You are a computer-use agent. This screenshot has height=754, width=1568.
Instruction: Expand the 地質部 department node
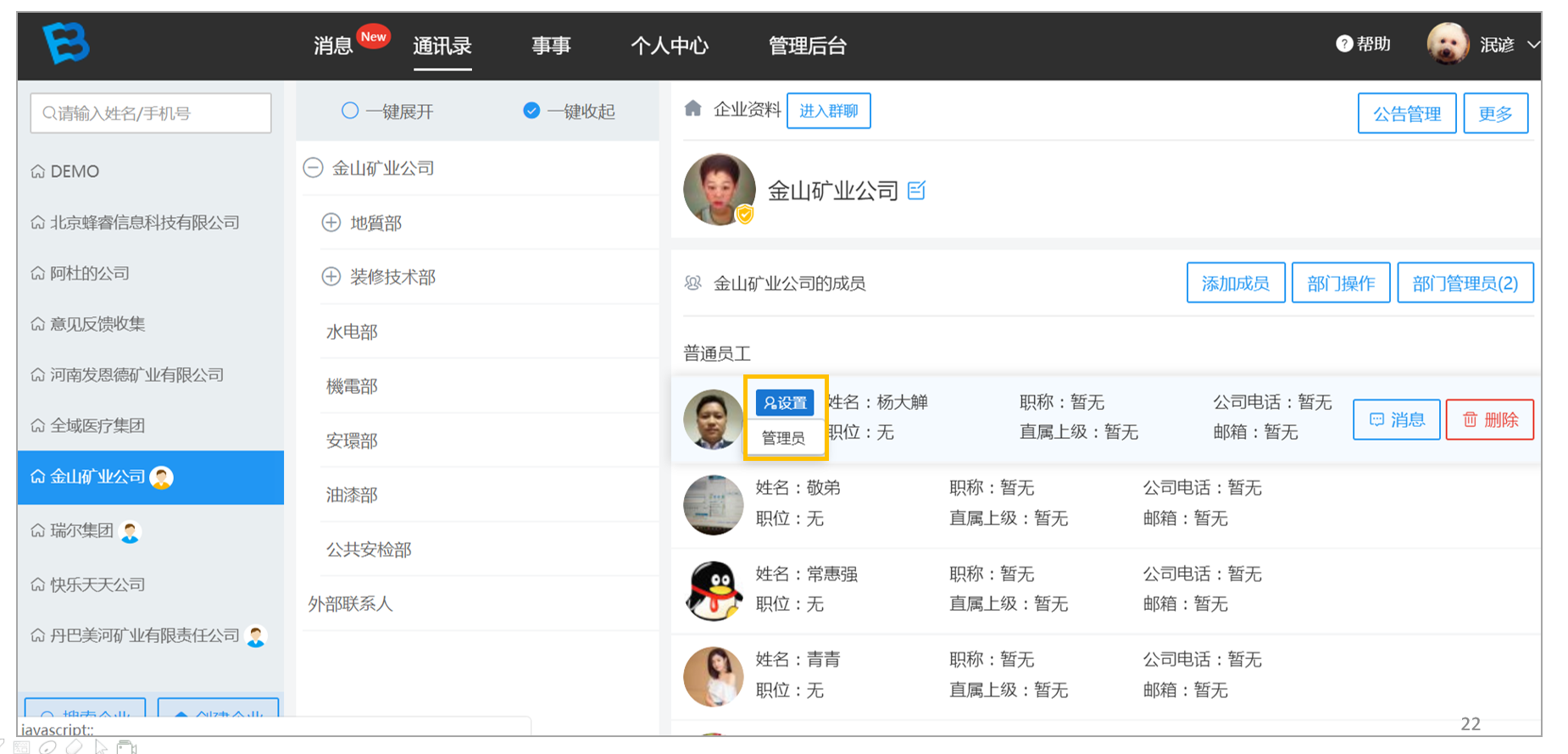331,223
